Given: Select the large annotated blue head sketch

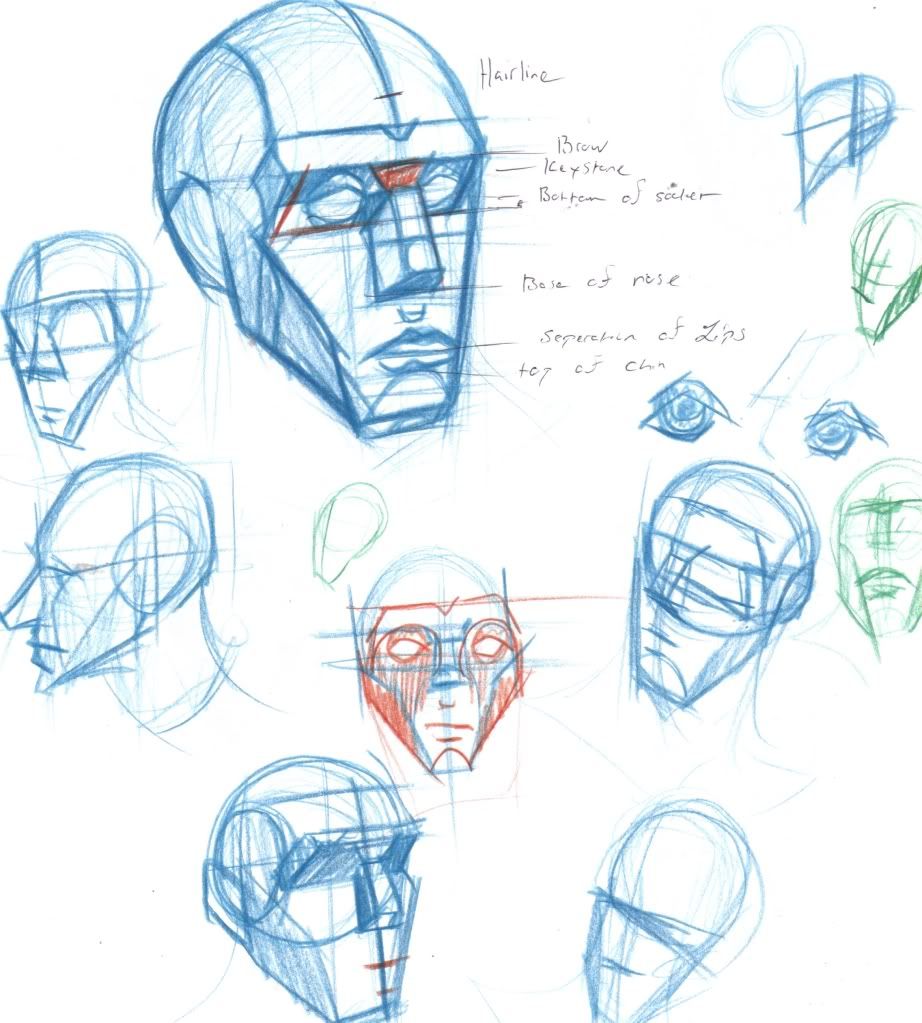Looking at the screenshot, I should [330, 220].
